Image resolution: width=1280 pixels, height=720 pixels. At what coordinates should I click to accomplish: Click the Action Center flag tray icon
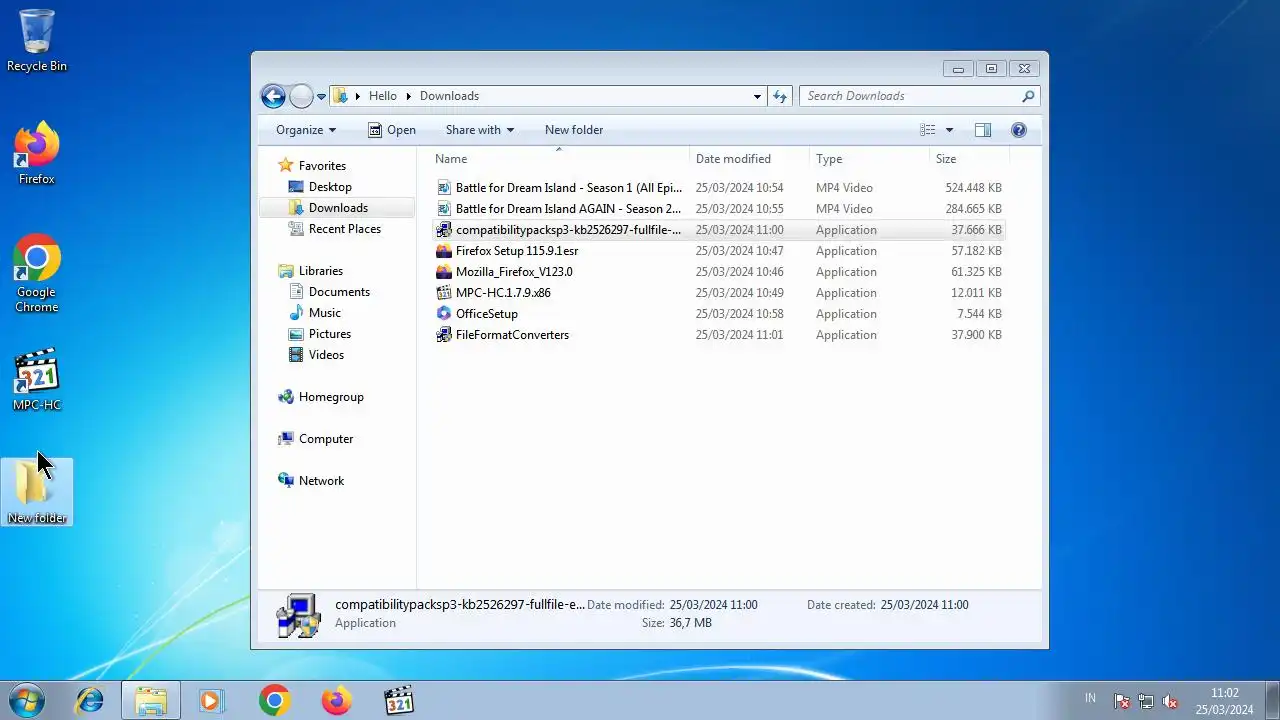(x=1122, y=701)
